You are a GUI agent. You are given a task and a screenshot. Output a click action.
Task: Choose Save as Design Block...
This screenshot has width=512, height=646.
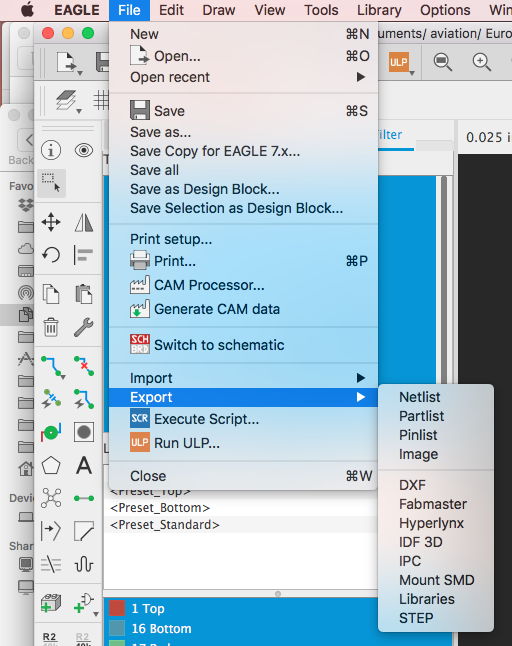tap(243, 189)
